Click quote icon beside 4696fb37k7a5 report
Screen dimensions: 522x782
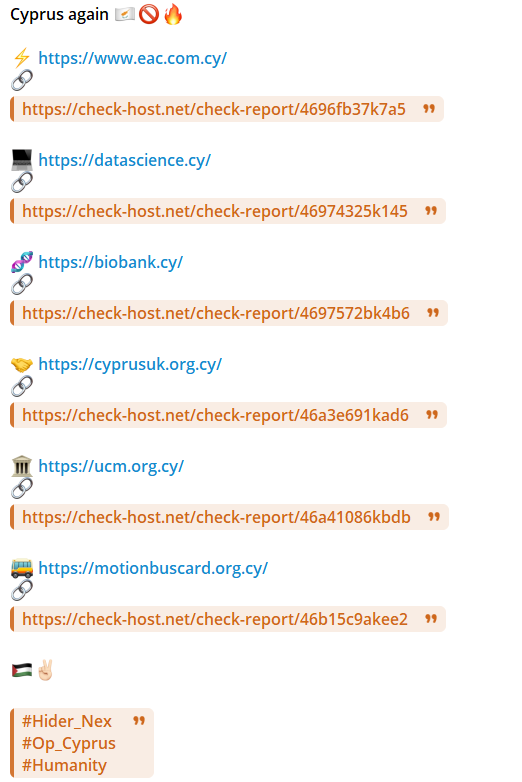point(429,108)
